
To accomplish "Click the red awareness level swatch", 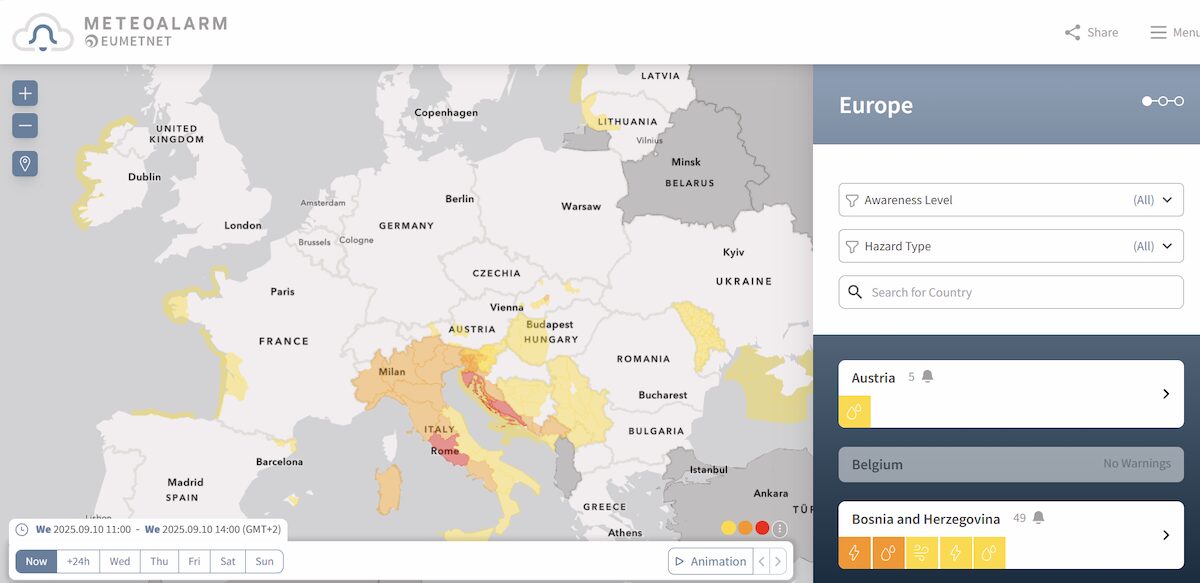I will tap(762, 528).
